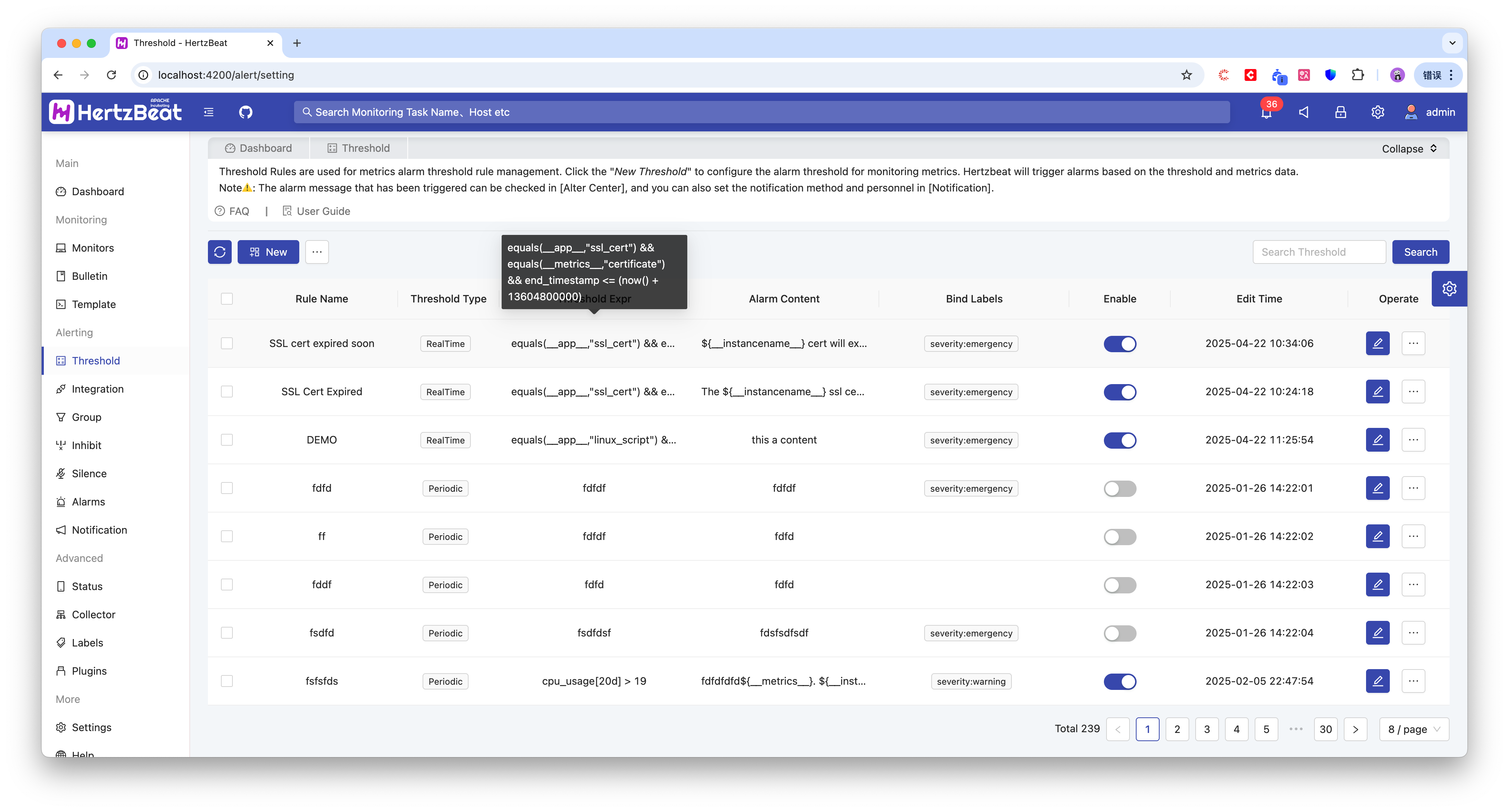Switch to the Dashboard tab

258,148
